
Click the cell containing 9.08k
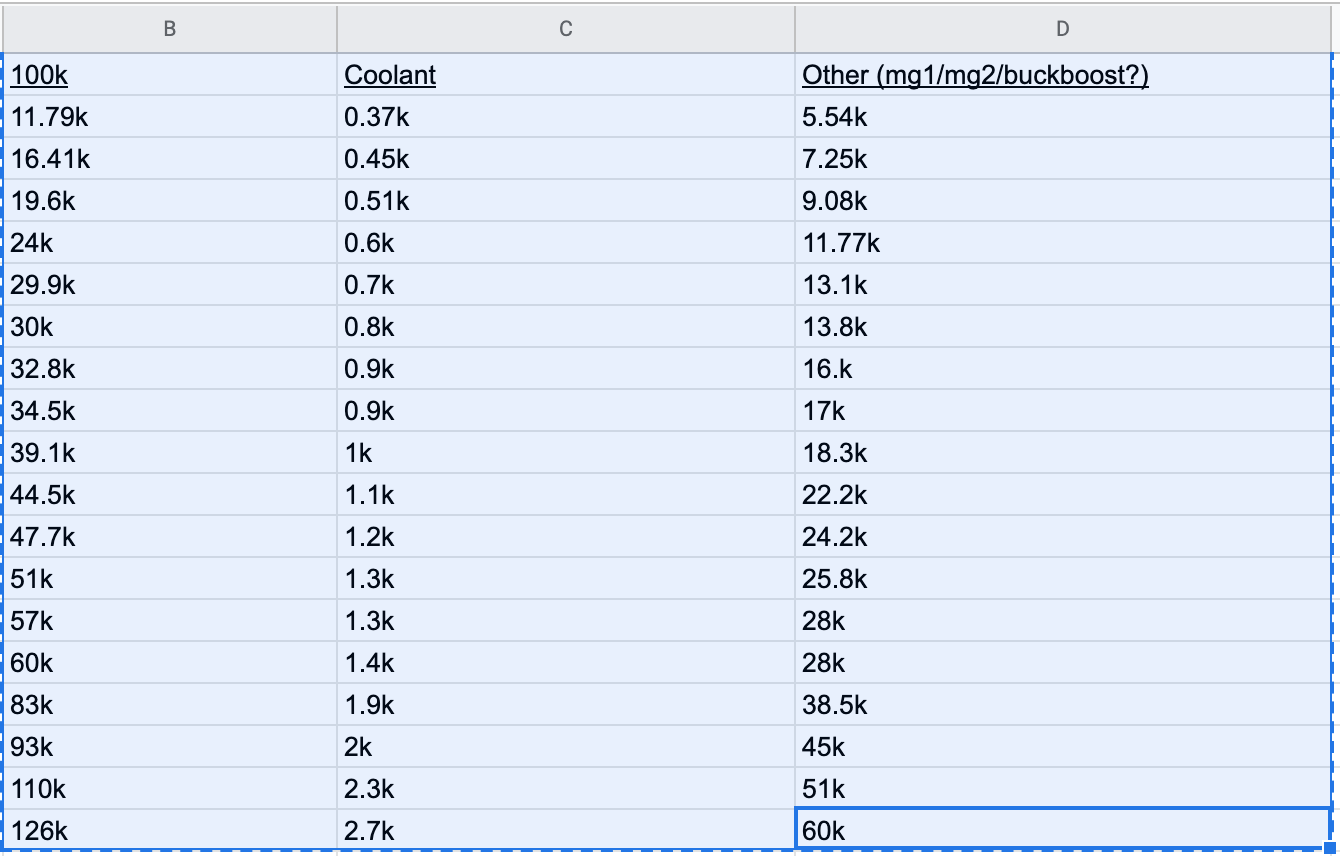pyautogui.click(x=1062, y=201)
